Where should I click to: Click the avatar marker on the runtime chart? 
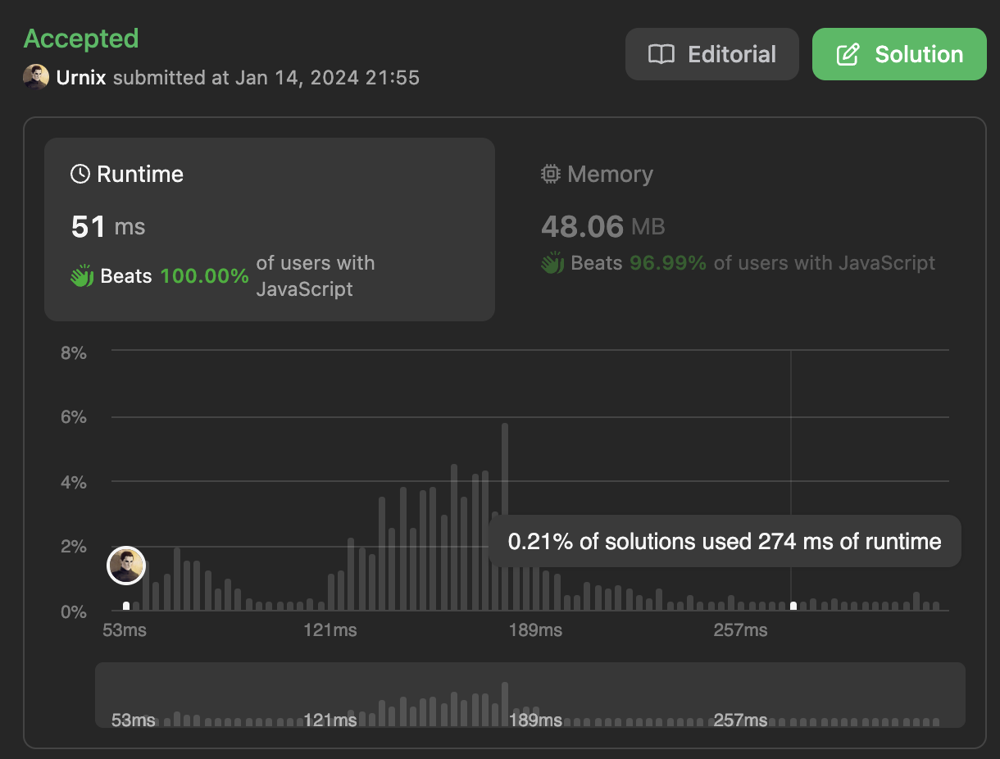[x=125, y=565]
